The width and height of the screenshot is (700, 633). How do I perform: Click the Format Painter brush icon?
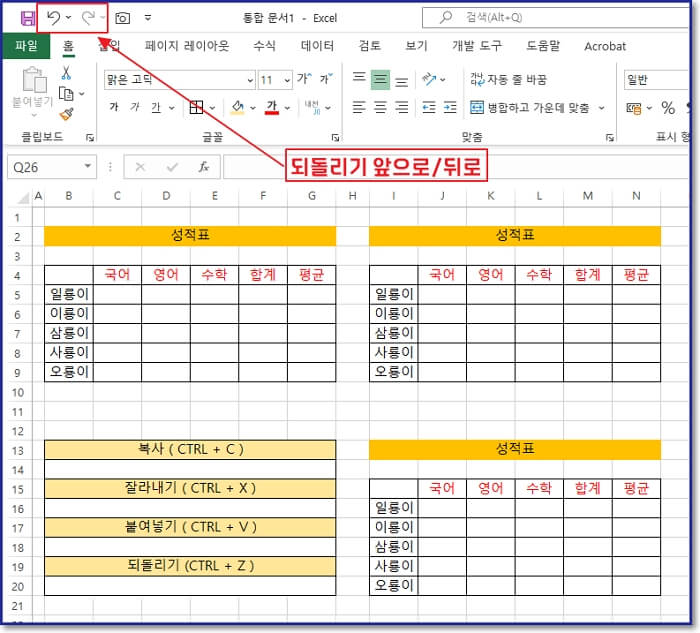coord(66,114)
